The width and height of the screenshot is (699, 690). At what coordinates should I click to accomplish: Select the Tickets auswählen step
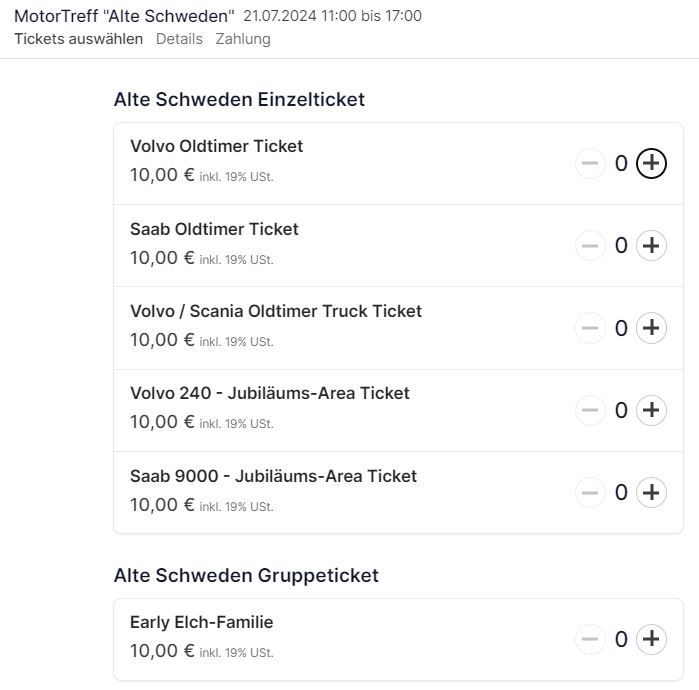tap(78, 39)
